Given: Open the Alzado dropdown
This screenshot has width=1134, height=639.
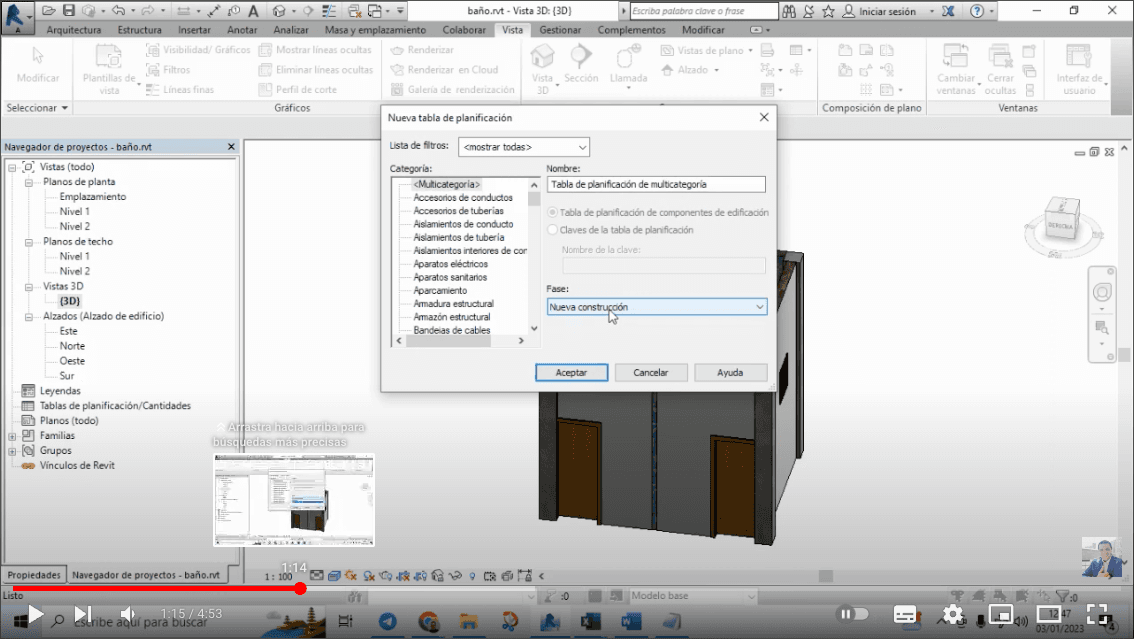Looking at the screenshot, I should pyautogui.click(x=690, y=70).
